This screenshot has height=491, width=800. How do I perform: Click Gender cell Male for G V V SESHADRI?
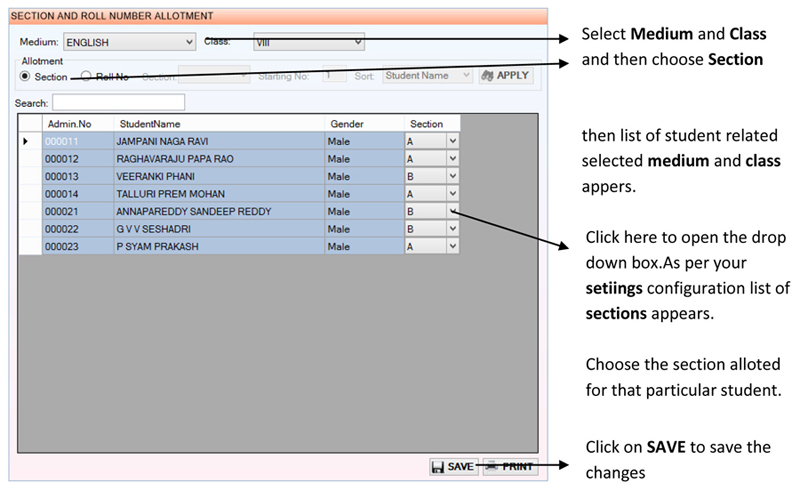364,229
